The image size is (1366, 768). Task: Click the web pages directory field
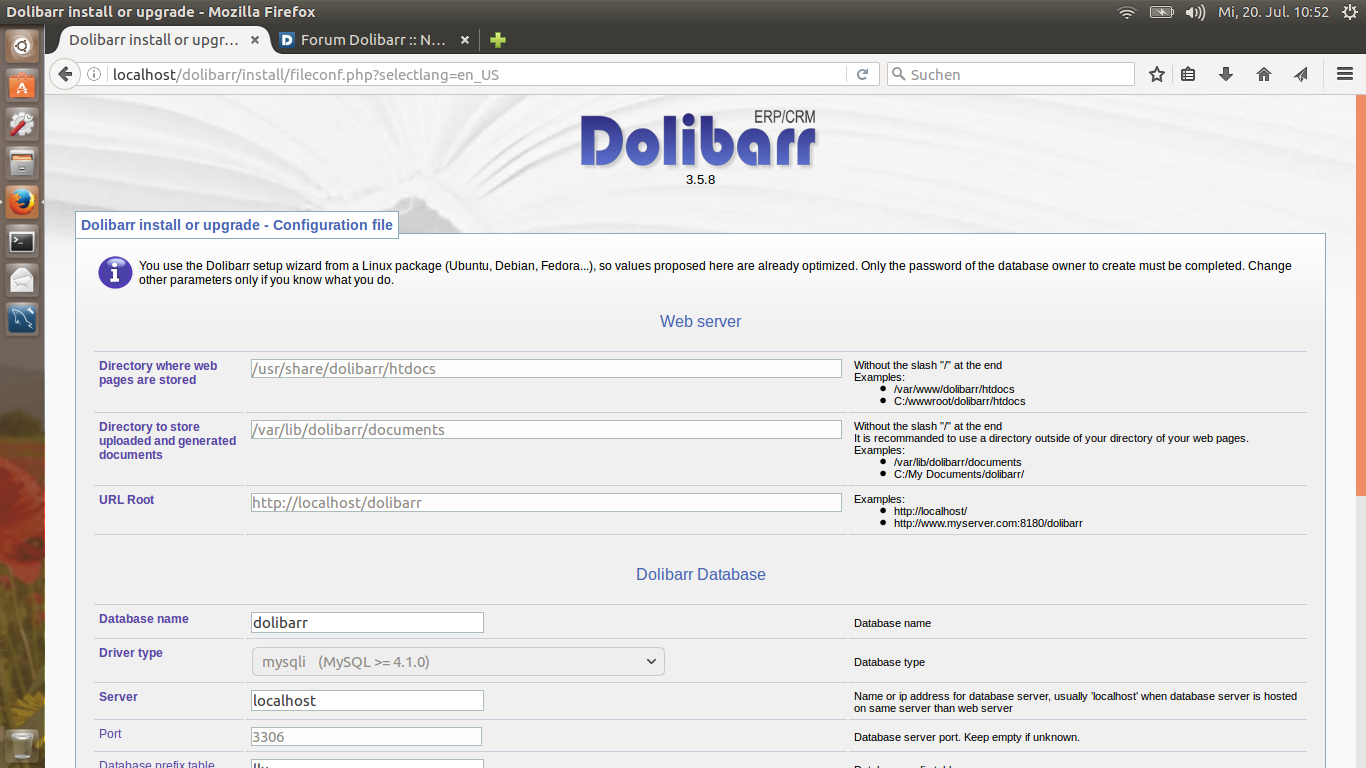point(546,369)
